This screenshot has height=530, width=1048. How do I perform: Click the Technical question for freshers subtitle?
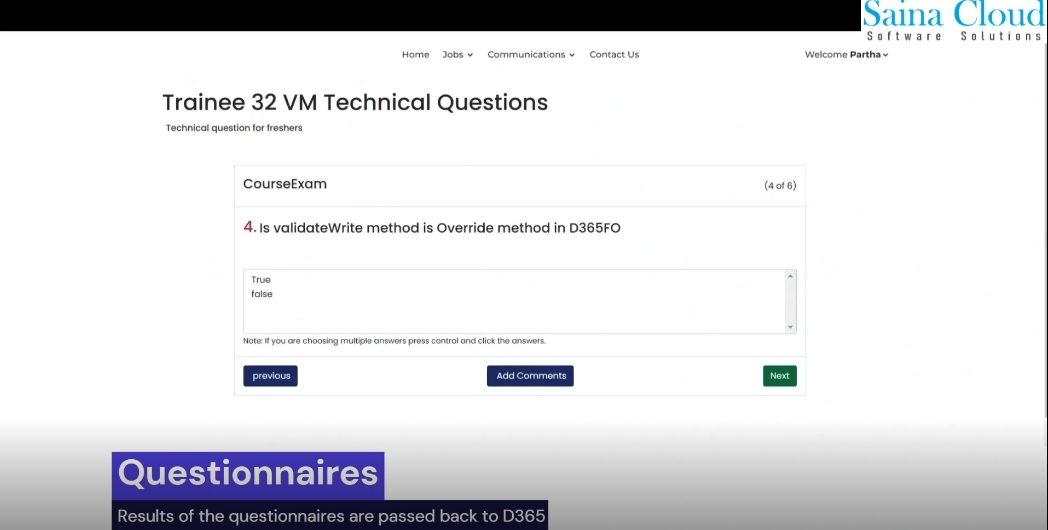(x=234, y=128)
